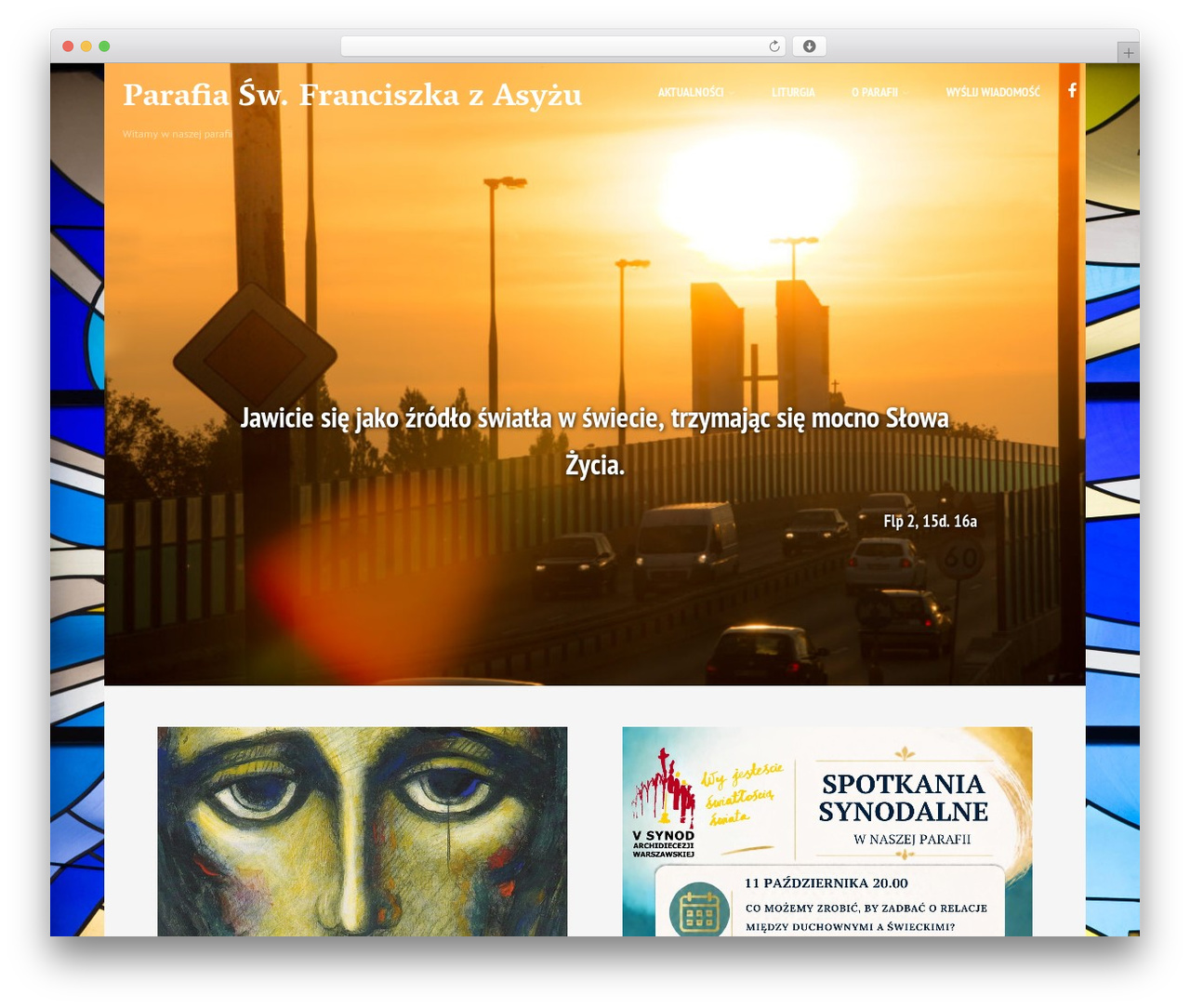Click the browser address bar
The image size is (1190, 1008).
coord(563,46)
